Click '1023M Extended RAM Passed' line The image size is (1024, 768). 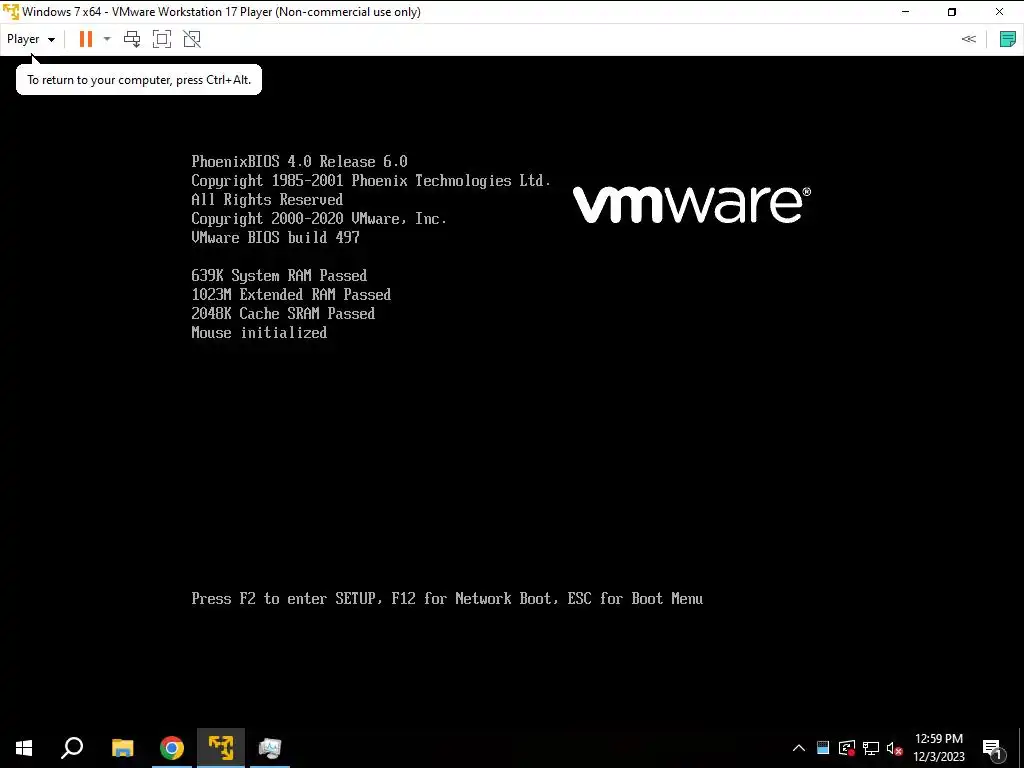tap(291, 295)
